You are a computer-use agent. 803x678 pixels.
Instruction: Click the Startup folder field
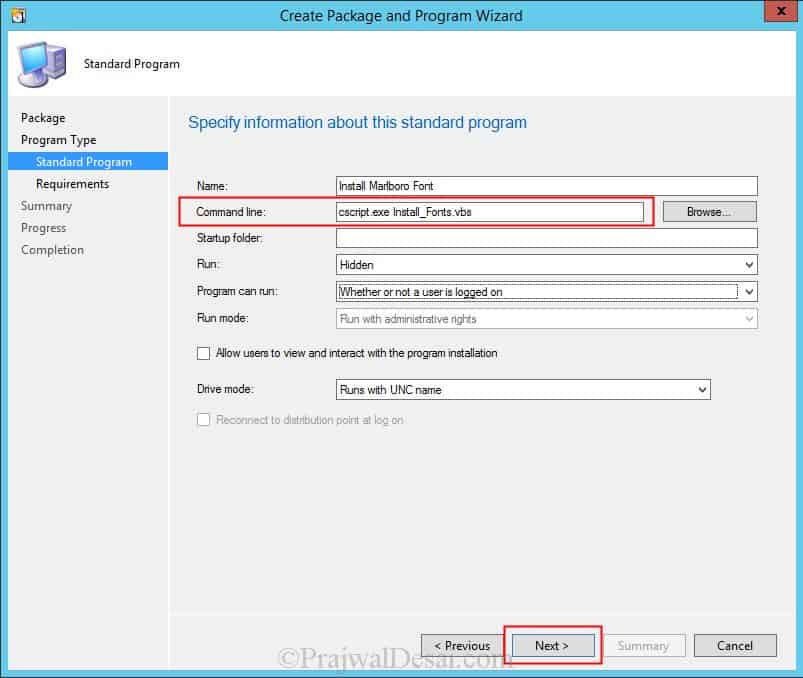tap(545, 238)
